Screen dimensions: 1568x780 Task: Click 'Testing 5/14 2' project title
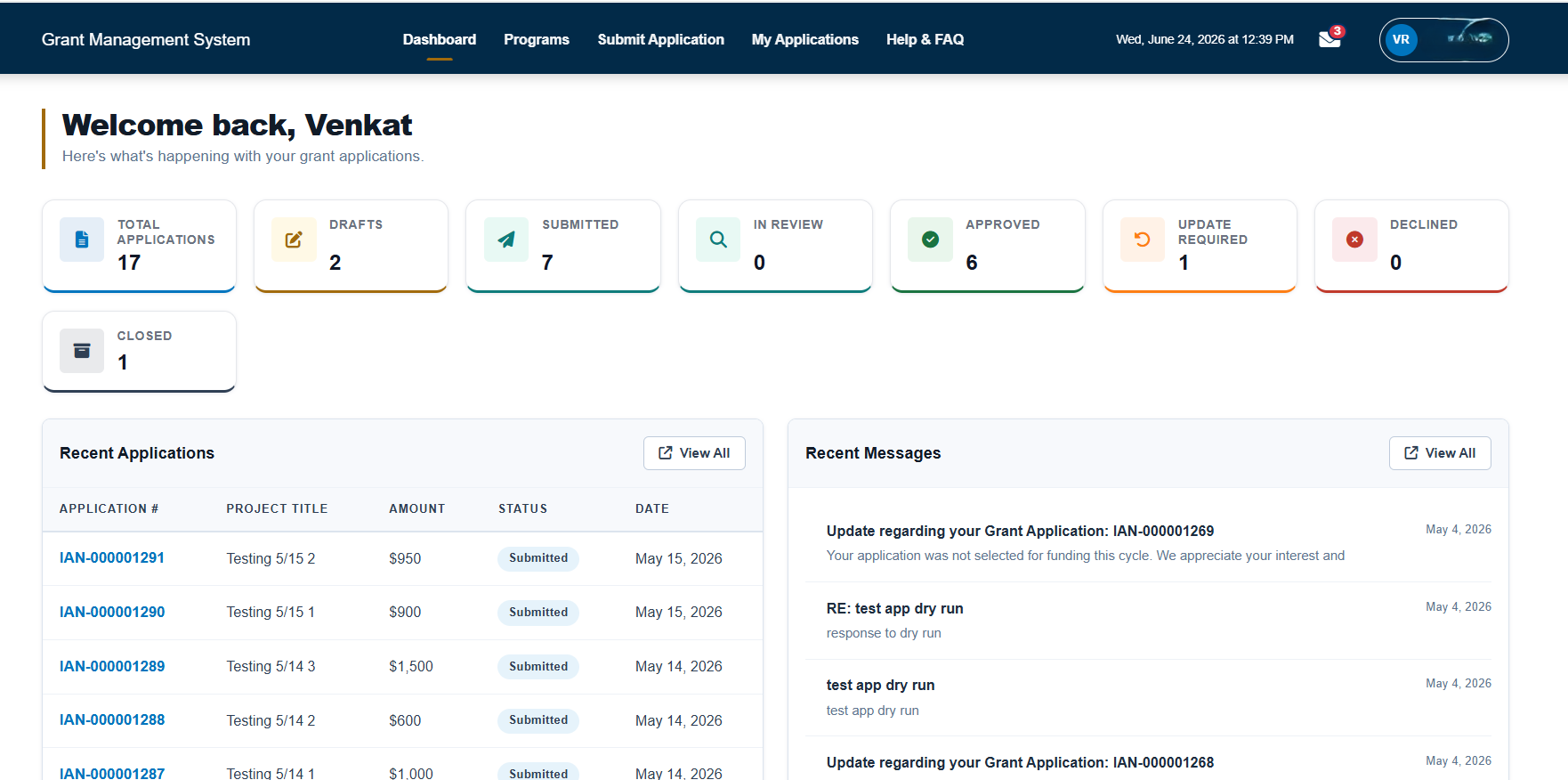coord(271,720)
